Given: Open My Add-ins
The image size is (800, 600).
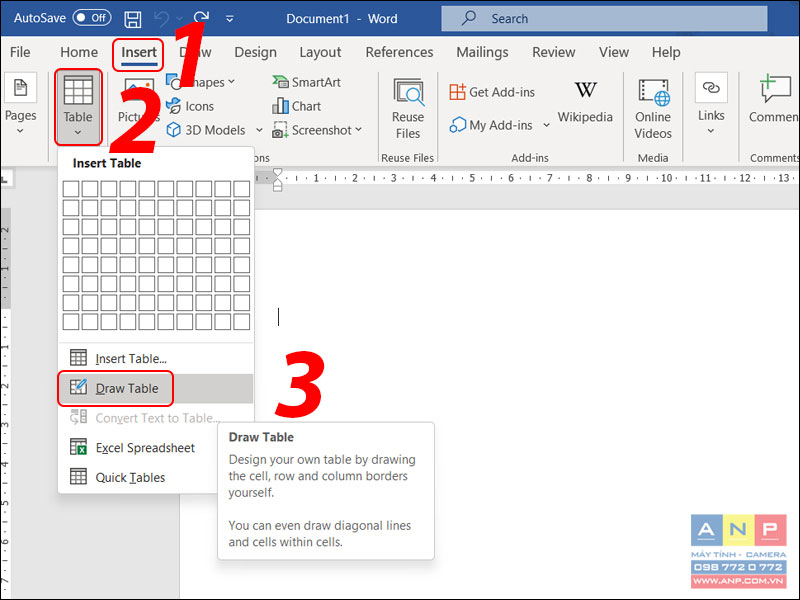Looking at the screenshot, I should [491, 125].
